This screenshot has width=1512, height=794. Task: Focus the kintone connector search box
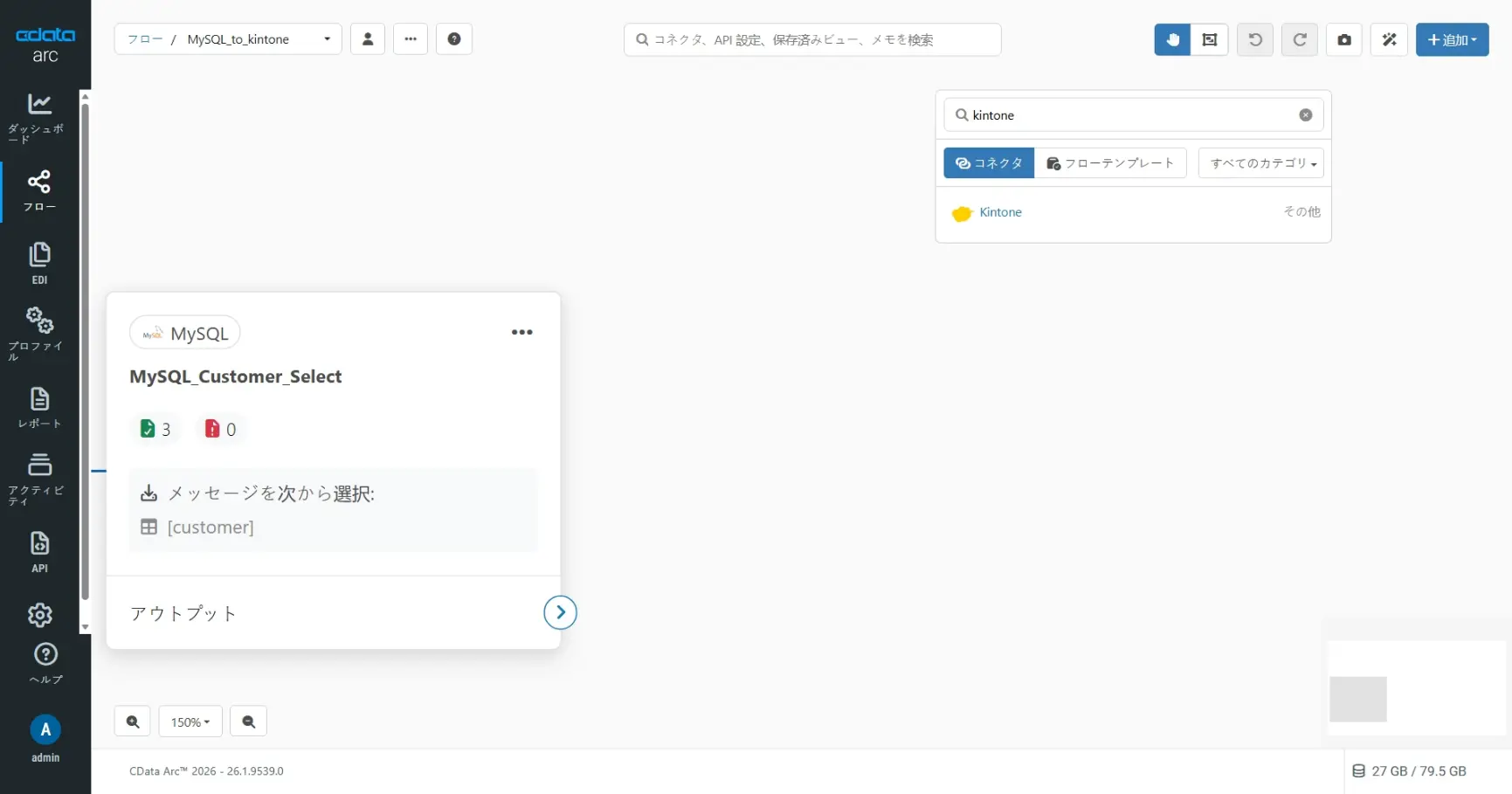click(1133, 115)
